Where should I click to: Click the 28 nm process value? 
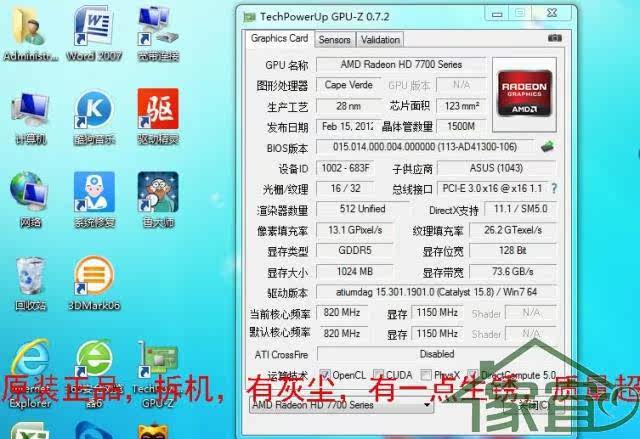point(349,106)
